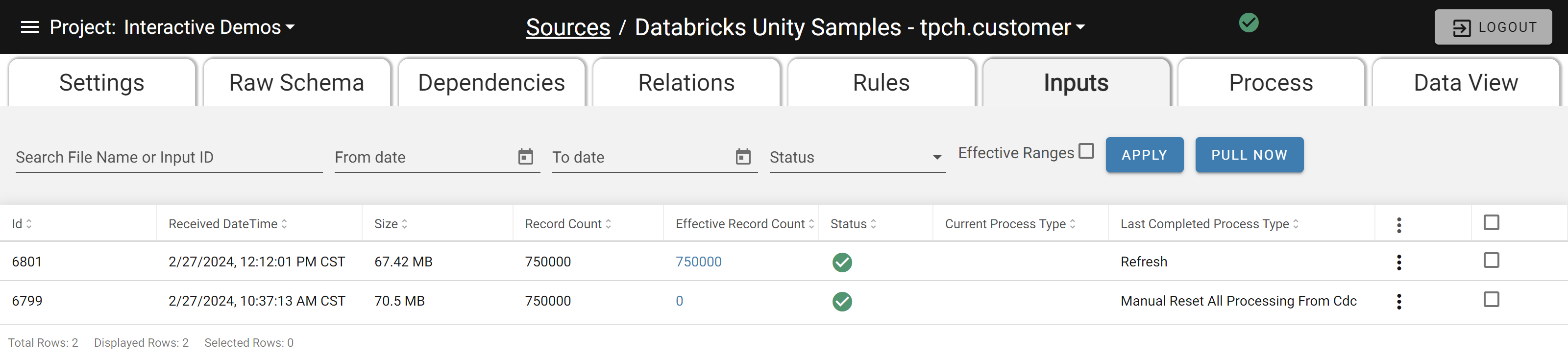Follow the Sources breadcrumb link
This screenshot has width=1568, height=358.
(568, 27)
